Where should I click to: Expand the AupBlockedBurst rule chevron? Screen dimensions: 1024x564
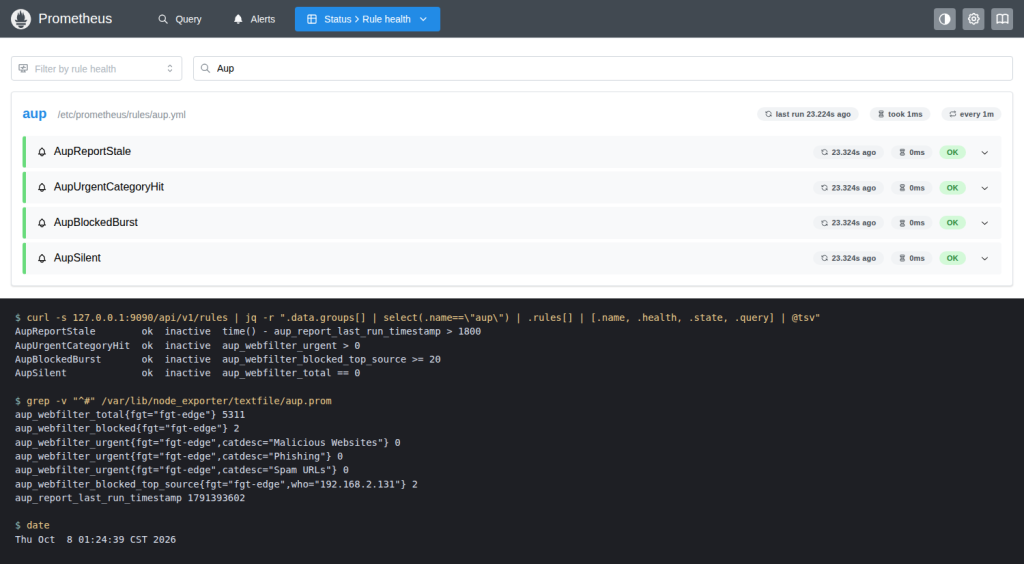point(985,223)
